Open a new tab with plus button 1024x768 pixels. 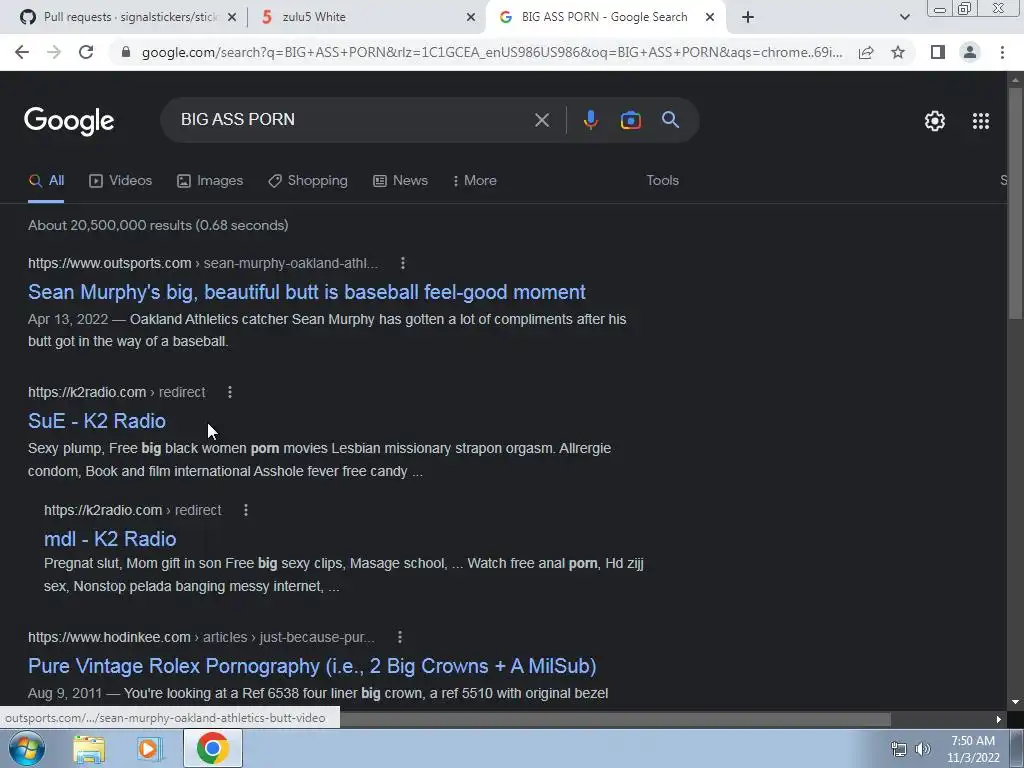(x=748, y=17)
